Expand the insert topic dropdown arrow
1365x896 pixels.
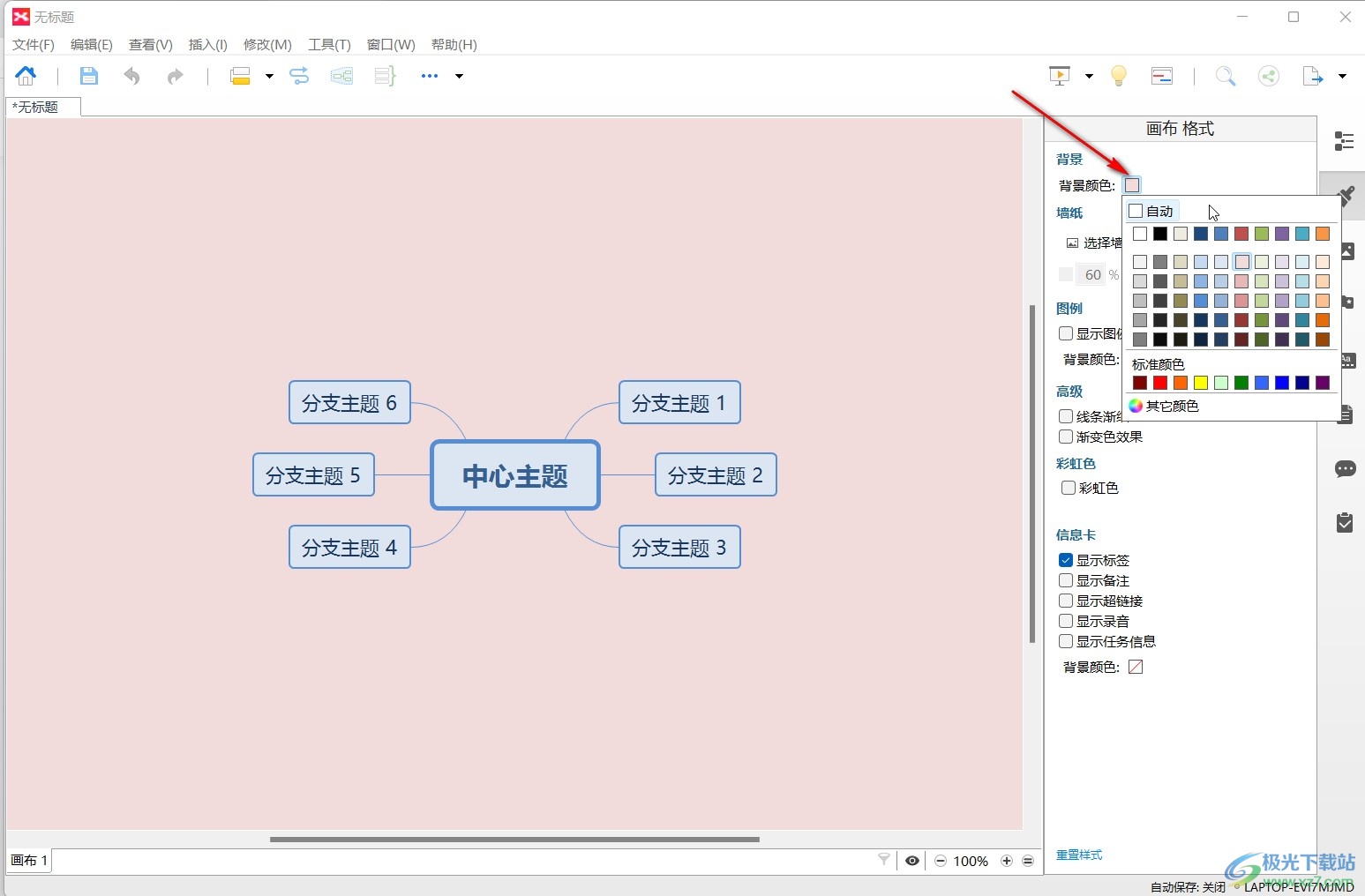pyautogui.click(x=269, y=77)
